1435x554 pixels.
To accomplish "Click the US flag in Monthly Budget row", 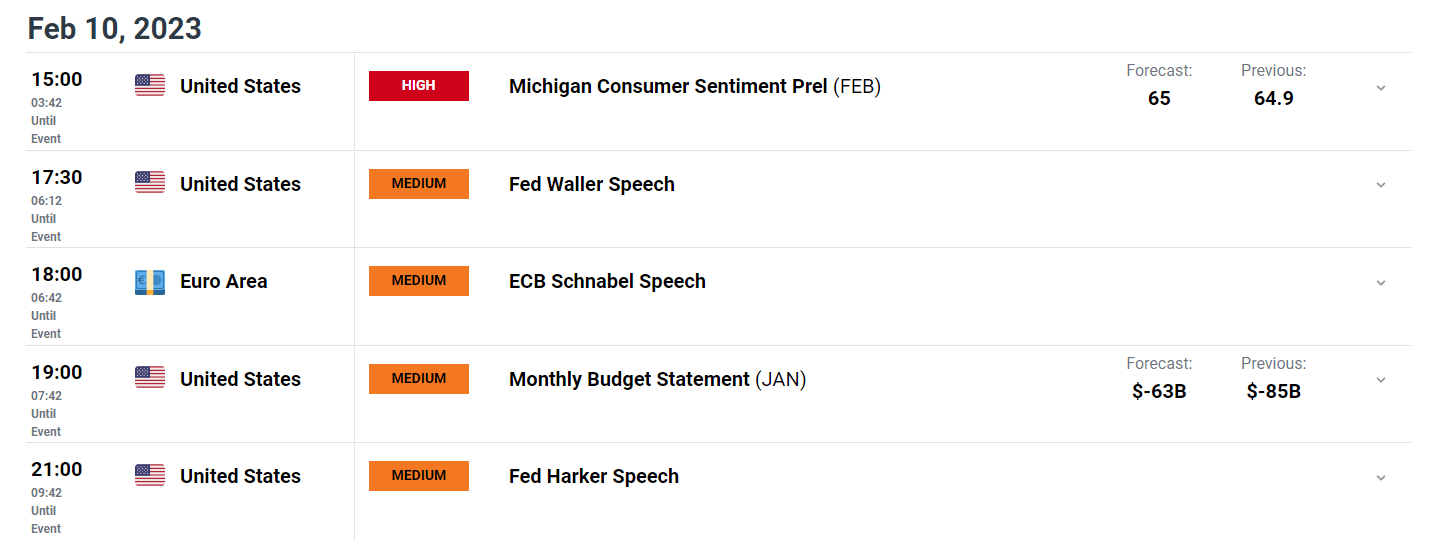I will point(150,378).
